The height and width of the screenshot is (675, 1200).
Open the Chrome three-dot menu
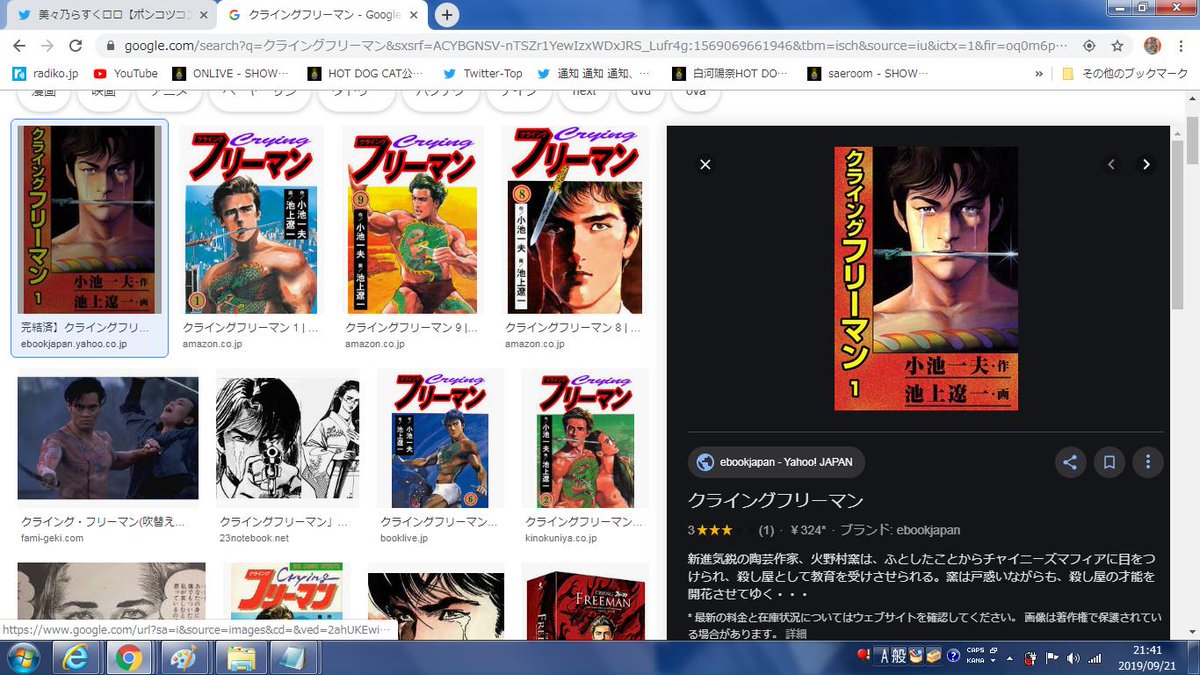pyautogui.click(x=1182, y=46)
